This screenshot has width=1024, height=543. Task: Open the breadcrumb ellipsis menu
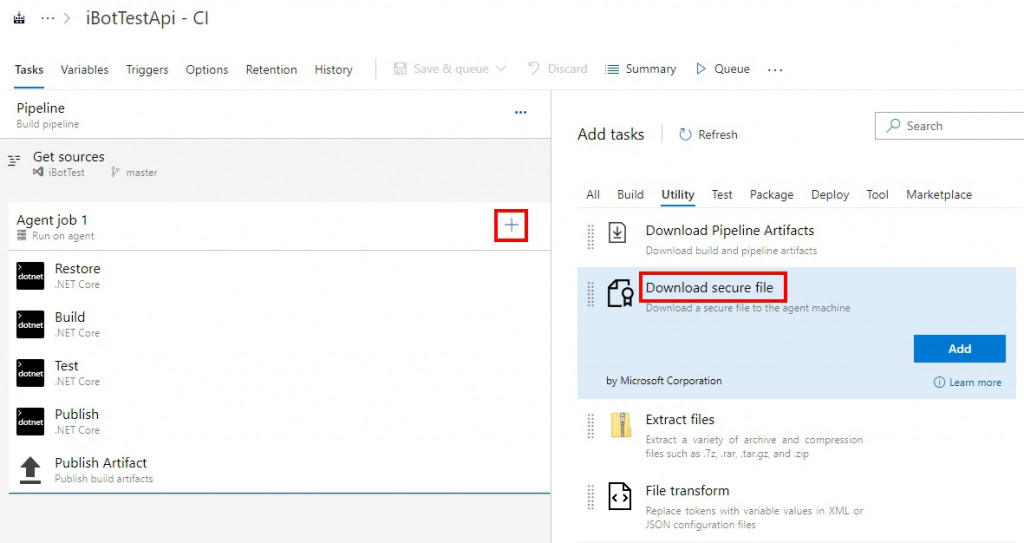point(48,18)
